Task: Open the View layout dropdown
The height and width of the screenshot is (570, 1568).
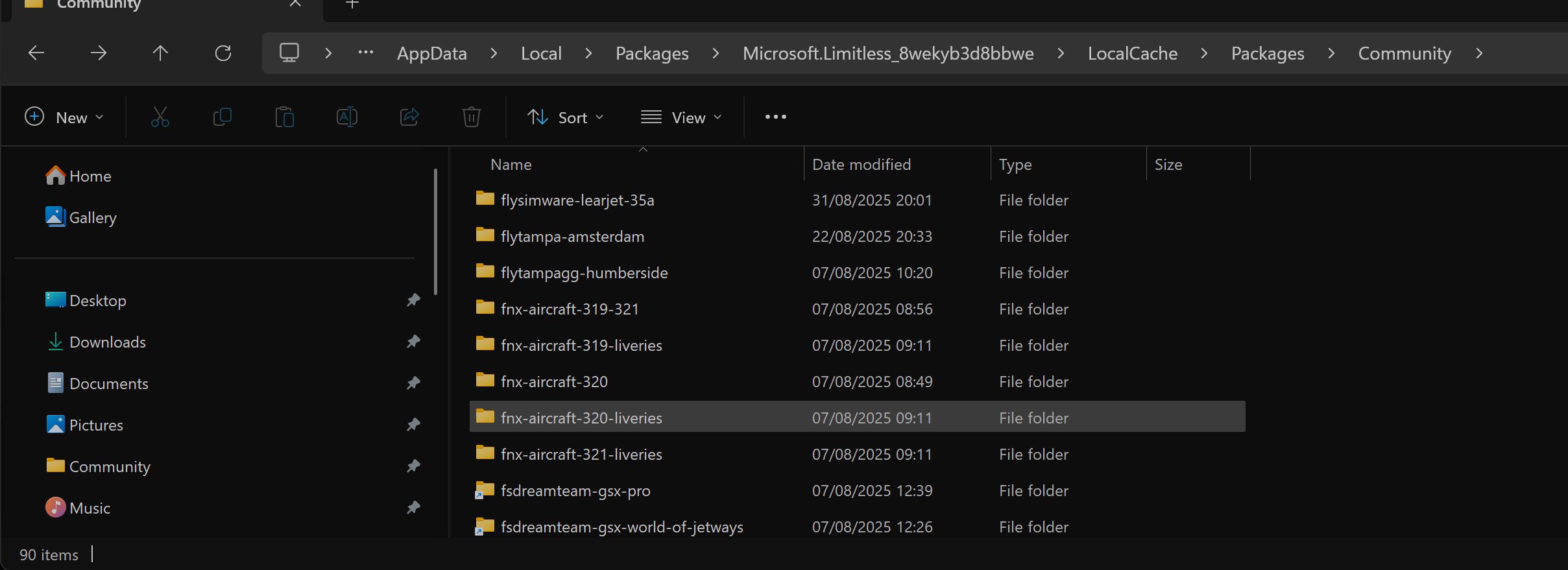Action: (x=681, y=117)
